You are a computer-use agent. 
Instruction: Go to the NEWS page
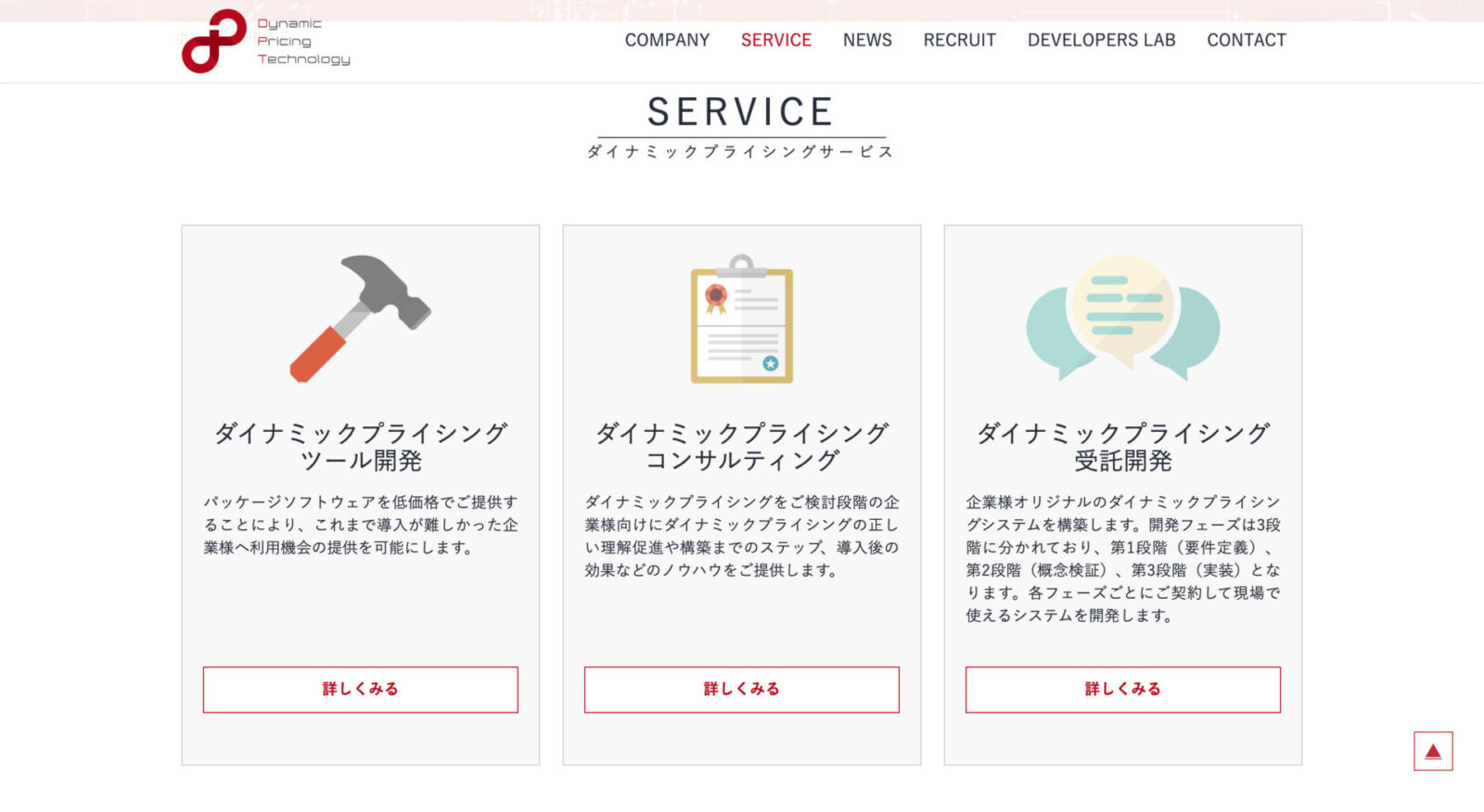coord(867,40)
